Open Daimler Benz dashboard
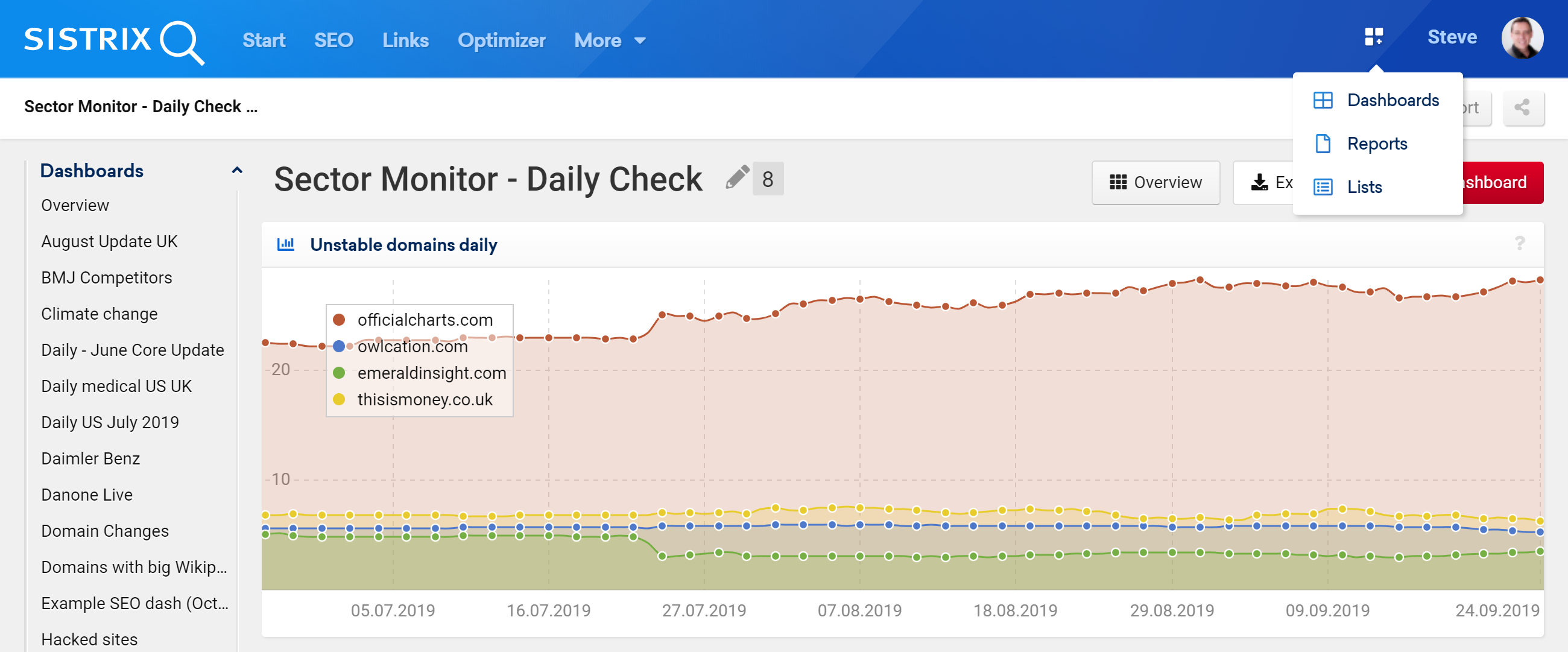 [x=90, y=458]
